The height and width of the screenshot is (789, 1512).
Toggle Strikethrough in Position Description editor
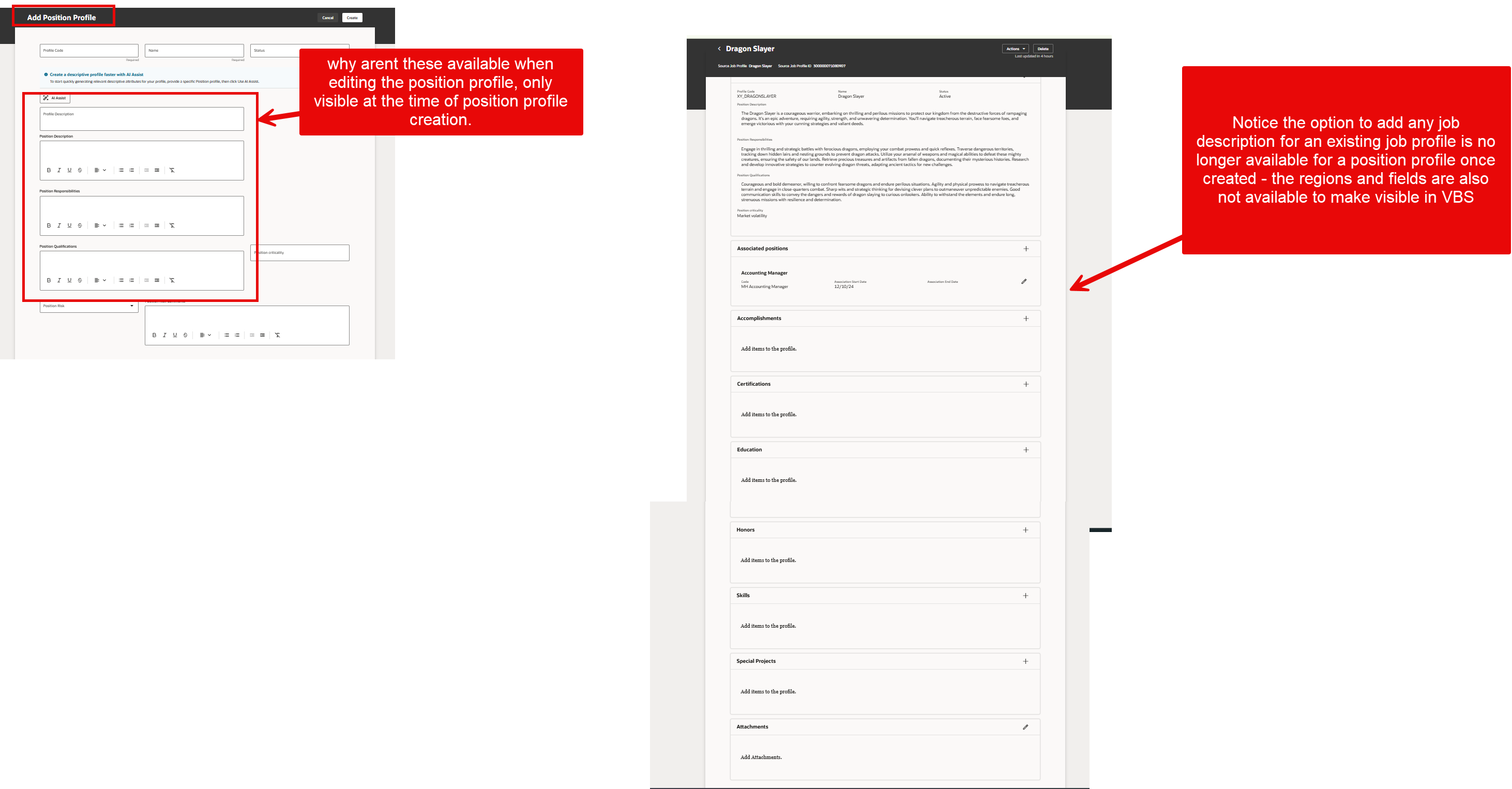click(x=80, y=170)
